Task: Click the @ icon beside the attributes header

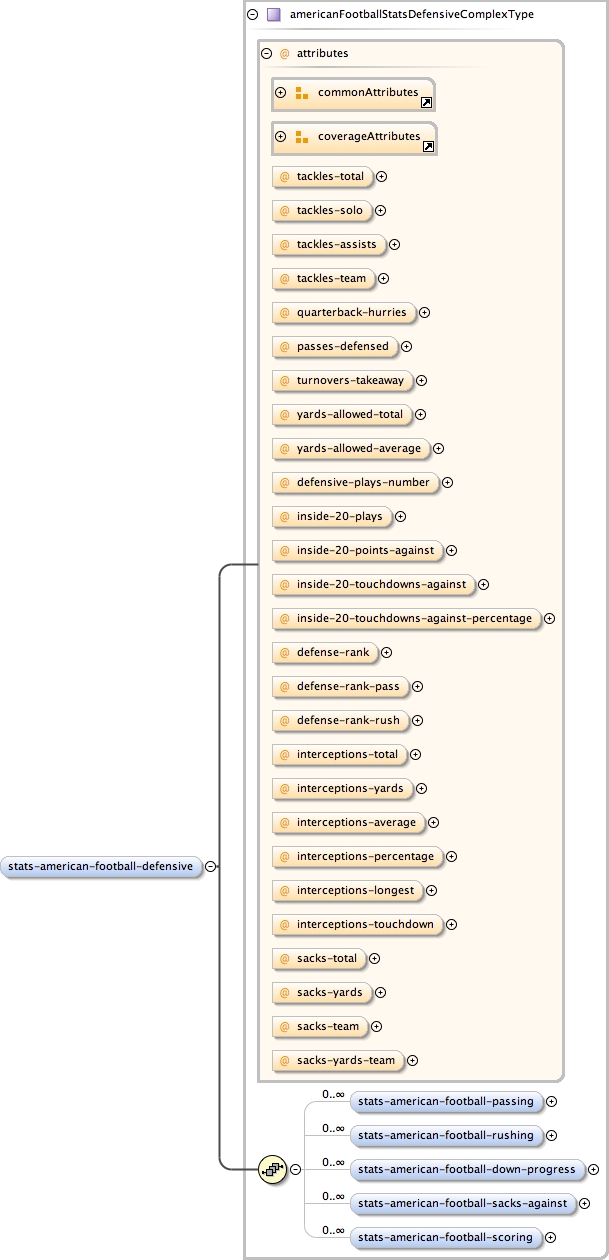Action: click(284, 54)
